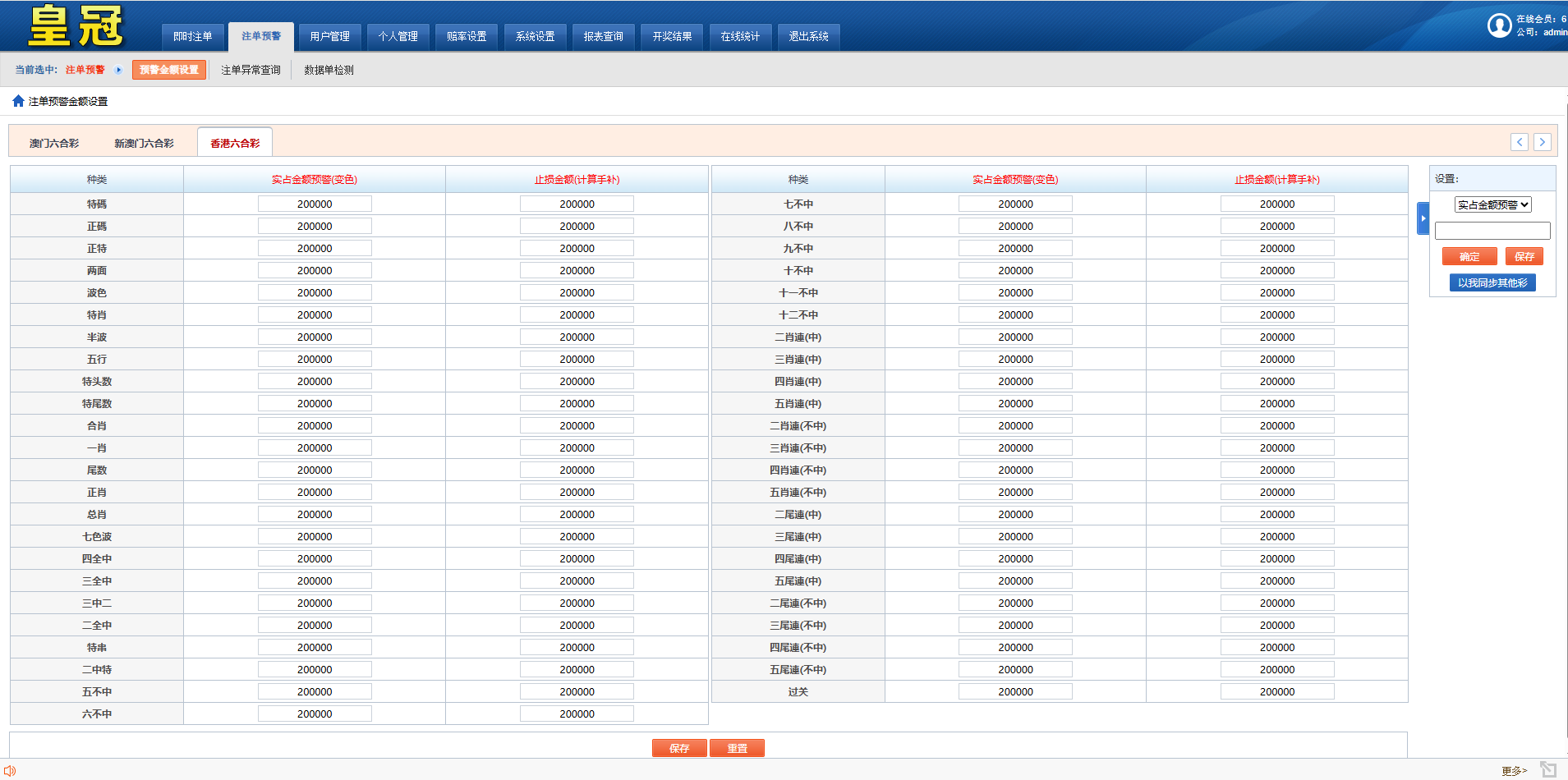Select the 新澳门六合彩 tab
1568x780 pixels.
(x=144, y=143)
